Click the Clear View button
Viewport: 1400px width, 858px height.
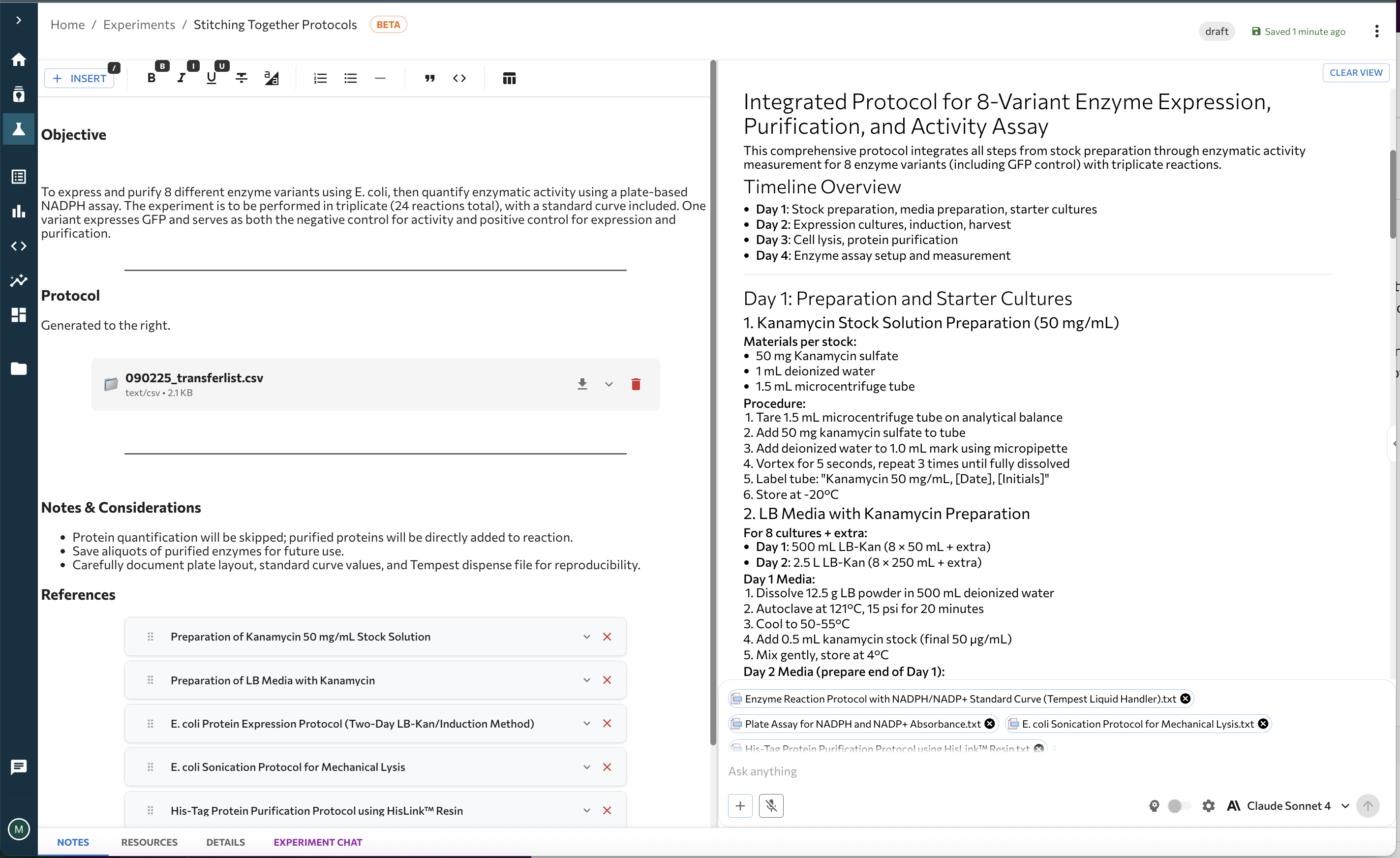1356,73
